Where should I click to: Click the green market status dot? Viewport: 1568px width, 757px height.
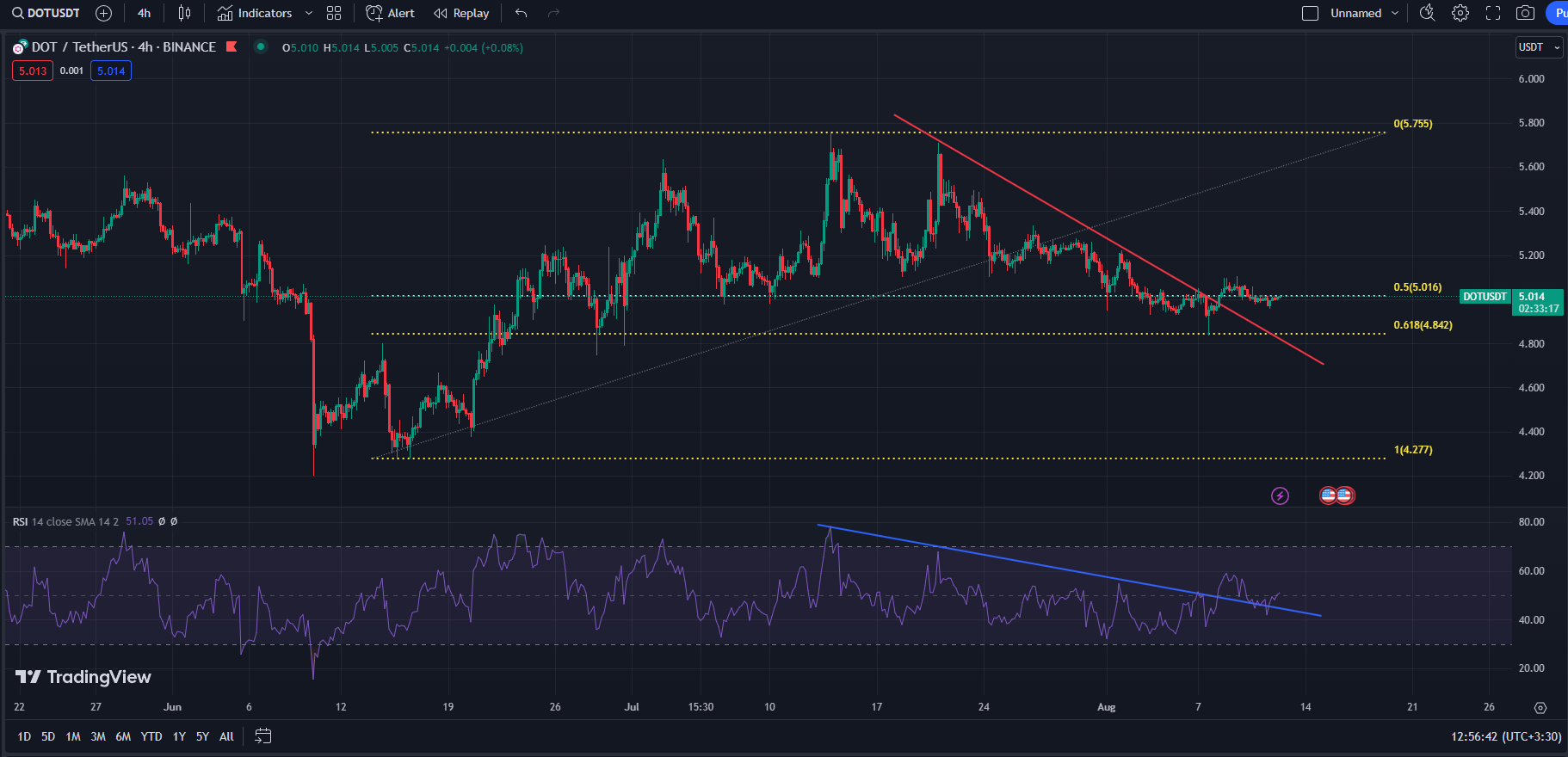[x=260, y=46]
